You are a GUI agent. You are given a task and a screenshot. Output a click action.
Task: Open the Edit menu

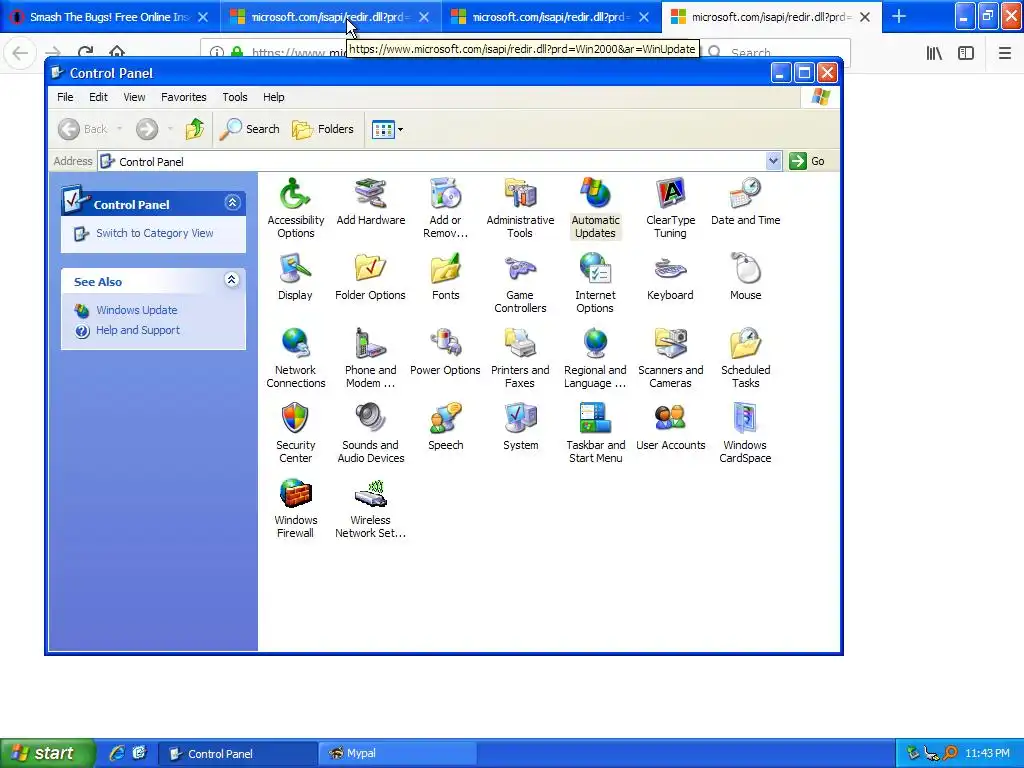[98, 97]
